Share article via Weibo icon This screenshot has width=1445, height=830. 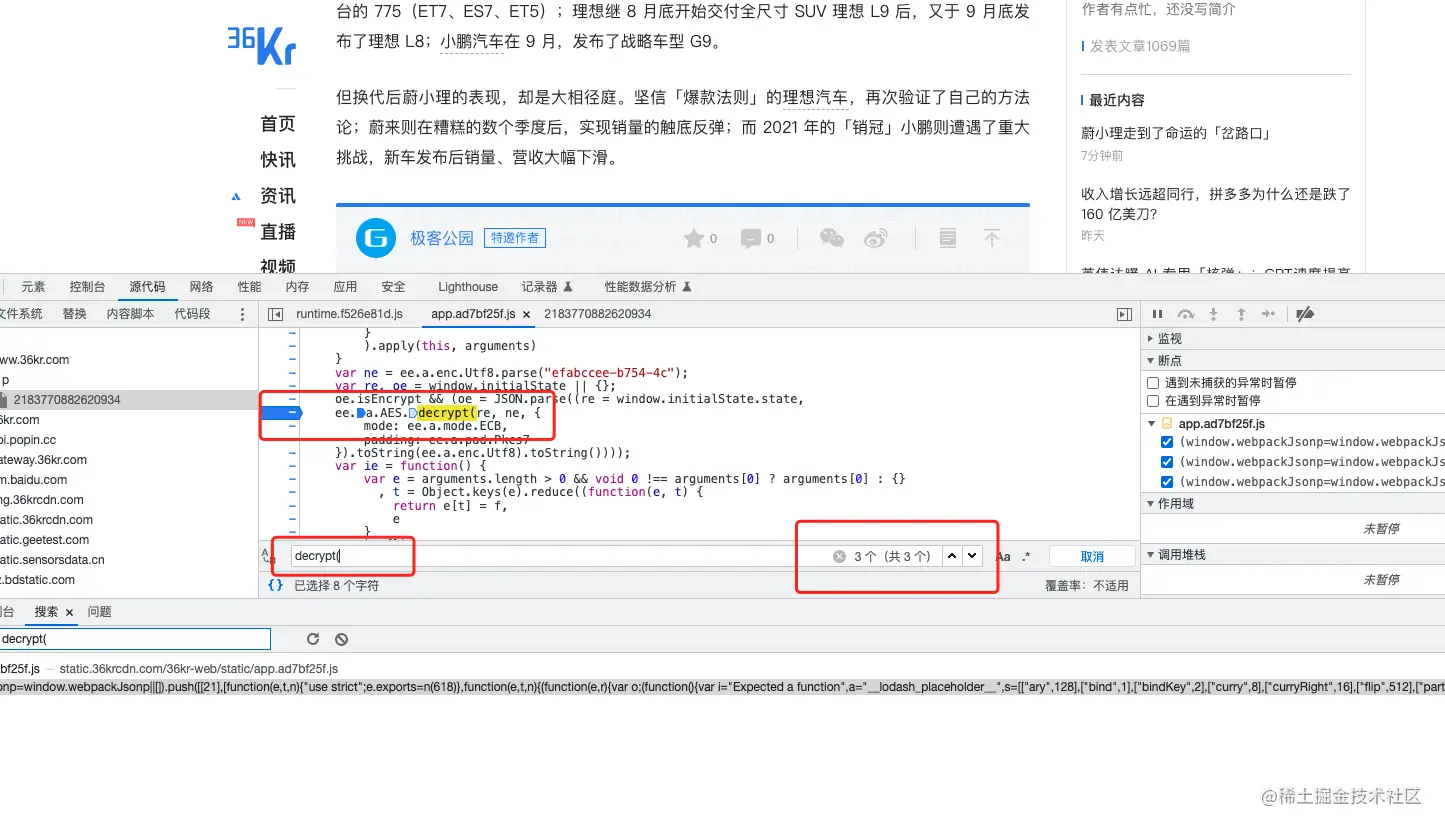tap(876, 238)
